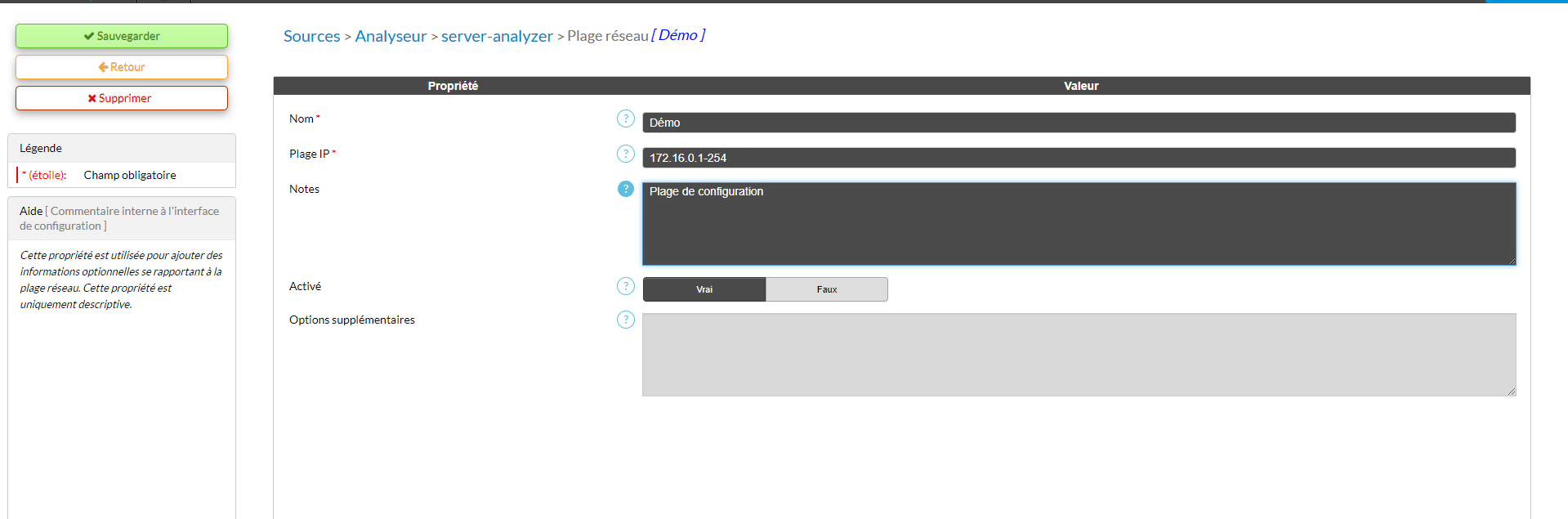The height and width of the screenshot is (519, 1568).
Task: Click the Options supplémentaires textarea resize grip
Action: (1512, 391)
